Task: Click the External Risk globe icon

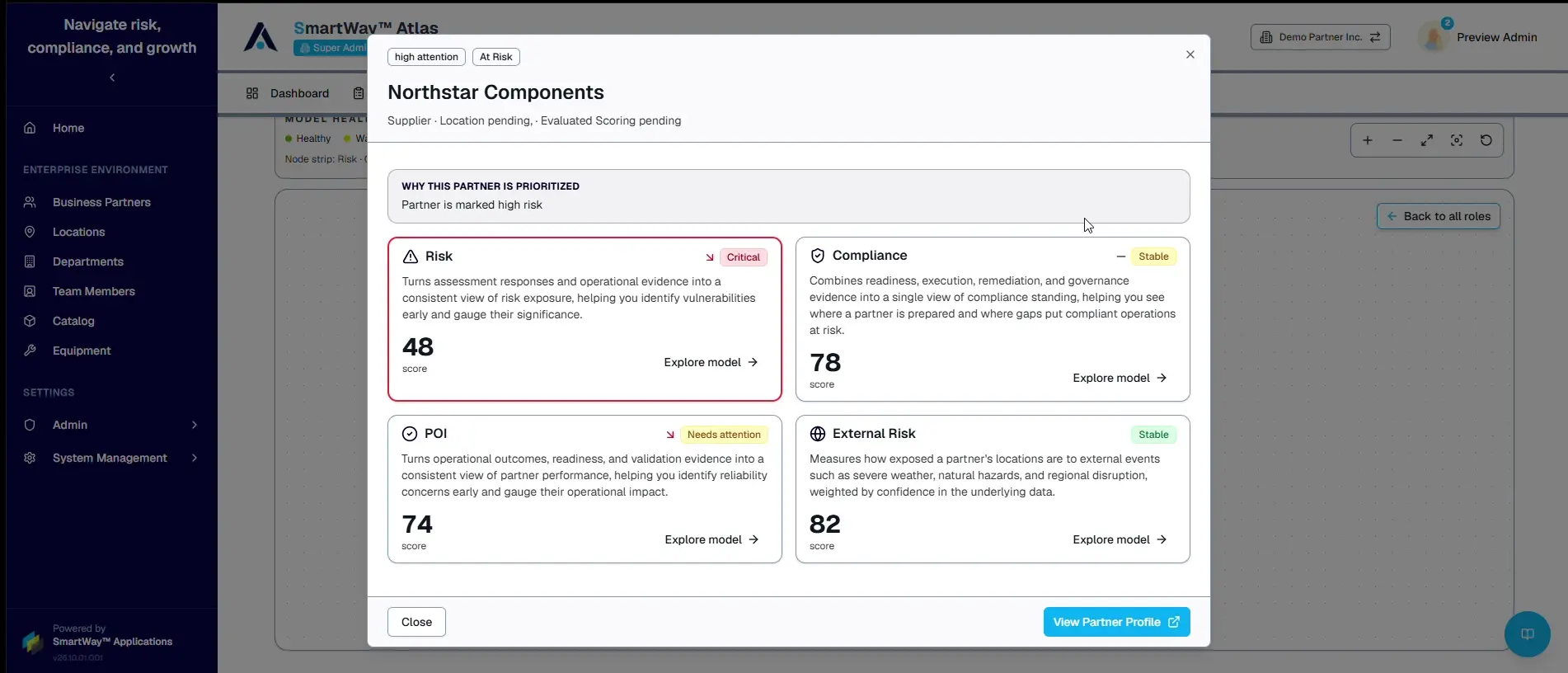Action: point(818,434)
